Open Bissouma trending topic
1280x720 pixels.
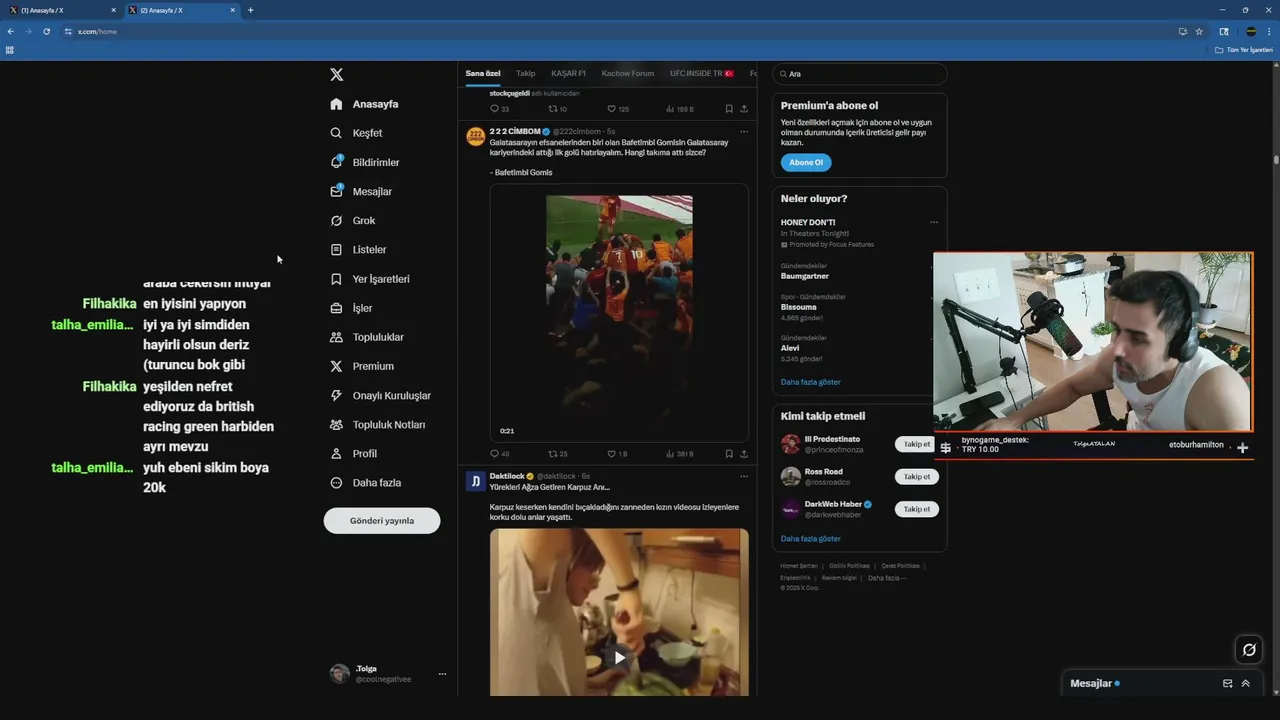799,307
